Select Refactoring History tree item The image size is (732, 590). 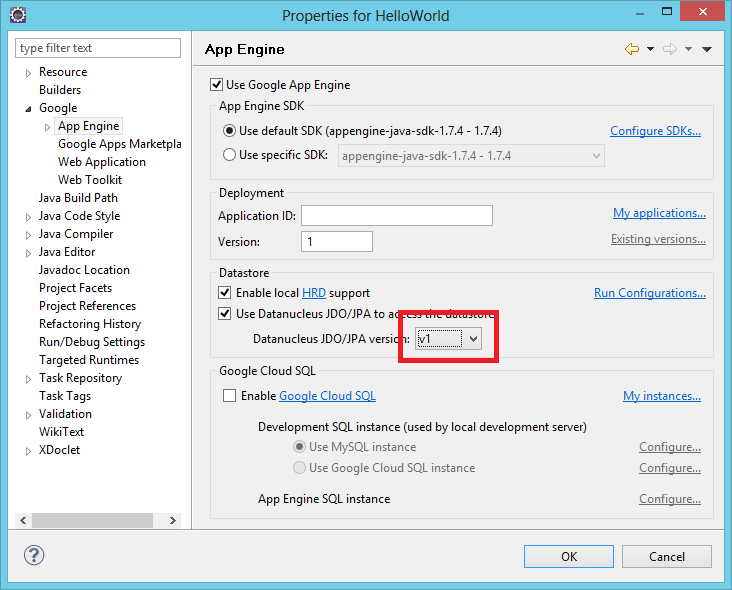click(90, 324)
